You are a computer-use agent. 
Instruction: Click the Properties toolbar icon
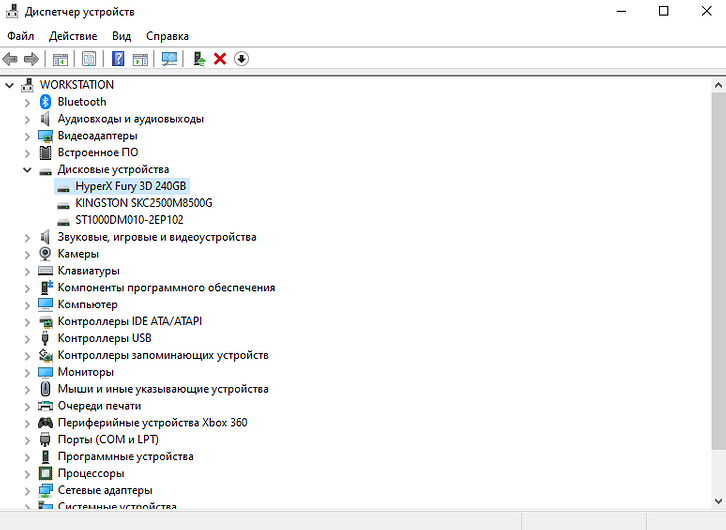(x=89, y=59)
